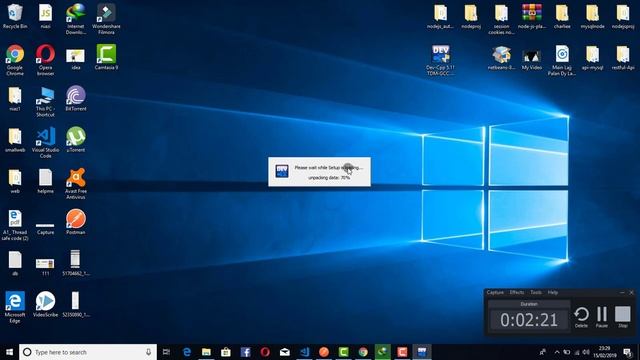This screenshot has height=360, width=640.
Task: Open the Windows Start menu
Action: [9, 352]
